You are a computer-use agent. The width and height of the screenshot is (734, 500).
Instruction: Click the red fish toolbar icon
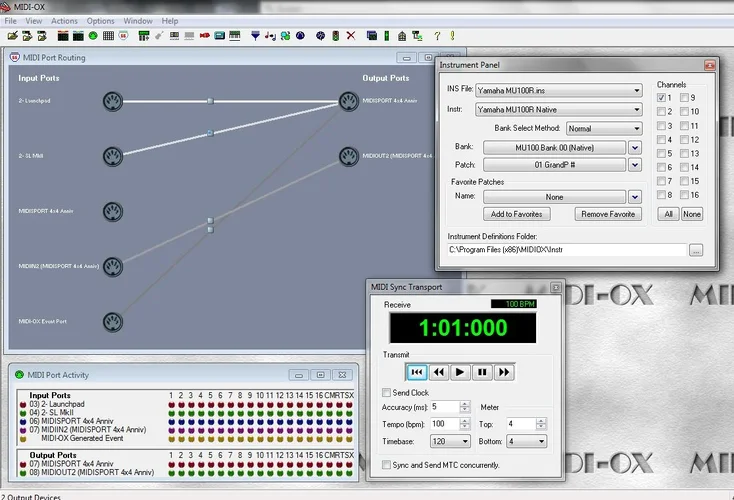(x=205, y=36)
